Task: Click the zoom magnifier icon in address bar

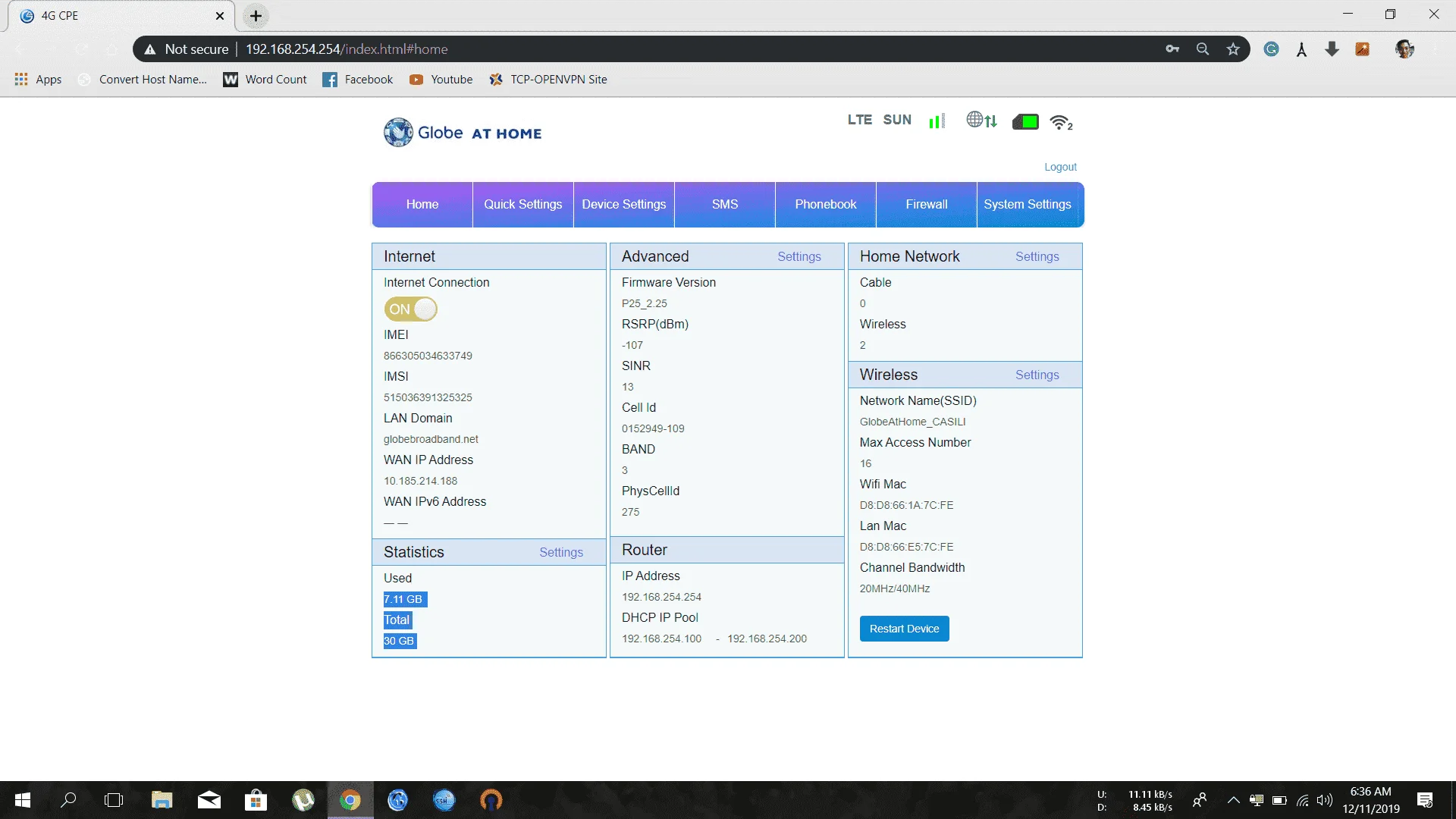Action: point(1203,49)
